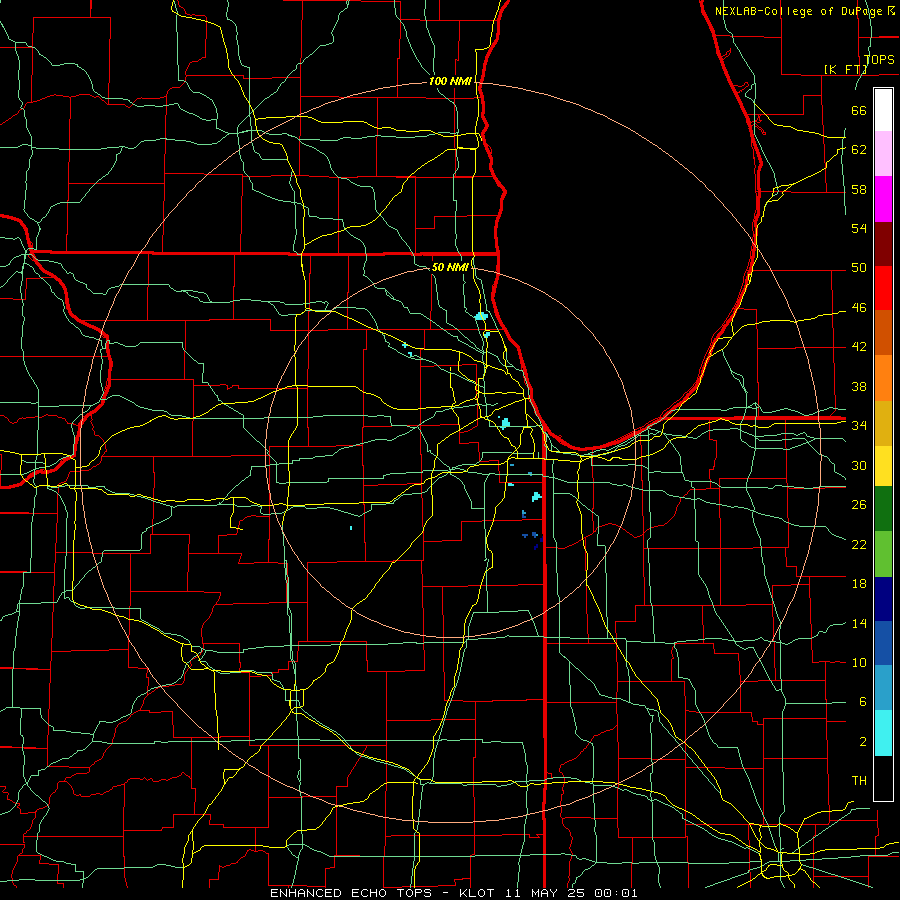Click the KLOT station identifier
Image resolution: width=900 pixels, height=900 pixels.
(479, 893)
